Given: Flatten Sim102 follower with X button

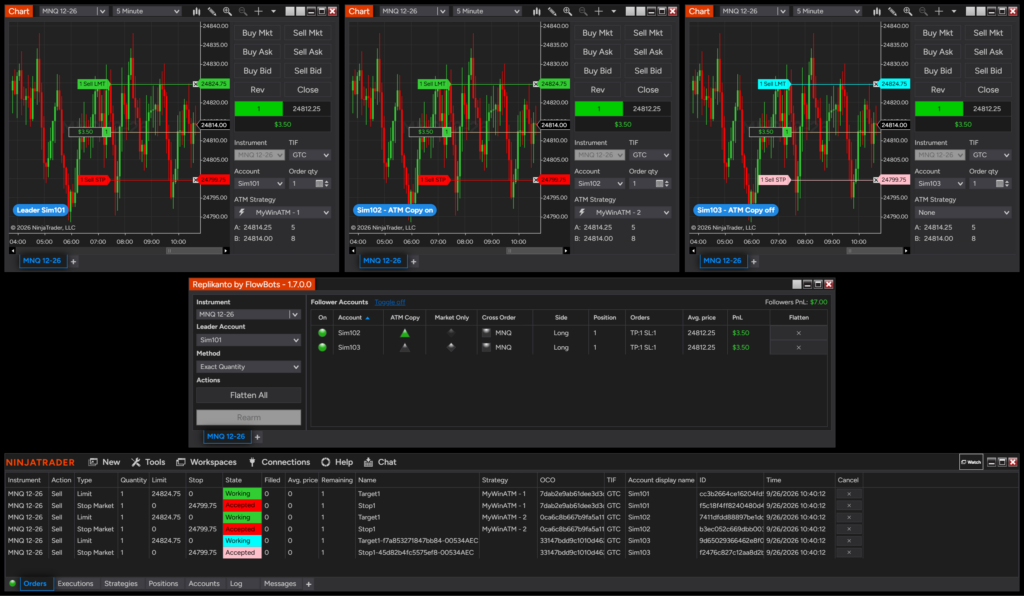Looking at the screenshot, I should 798,333.
